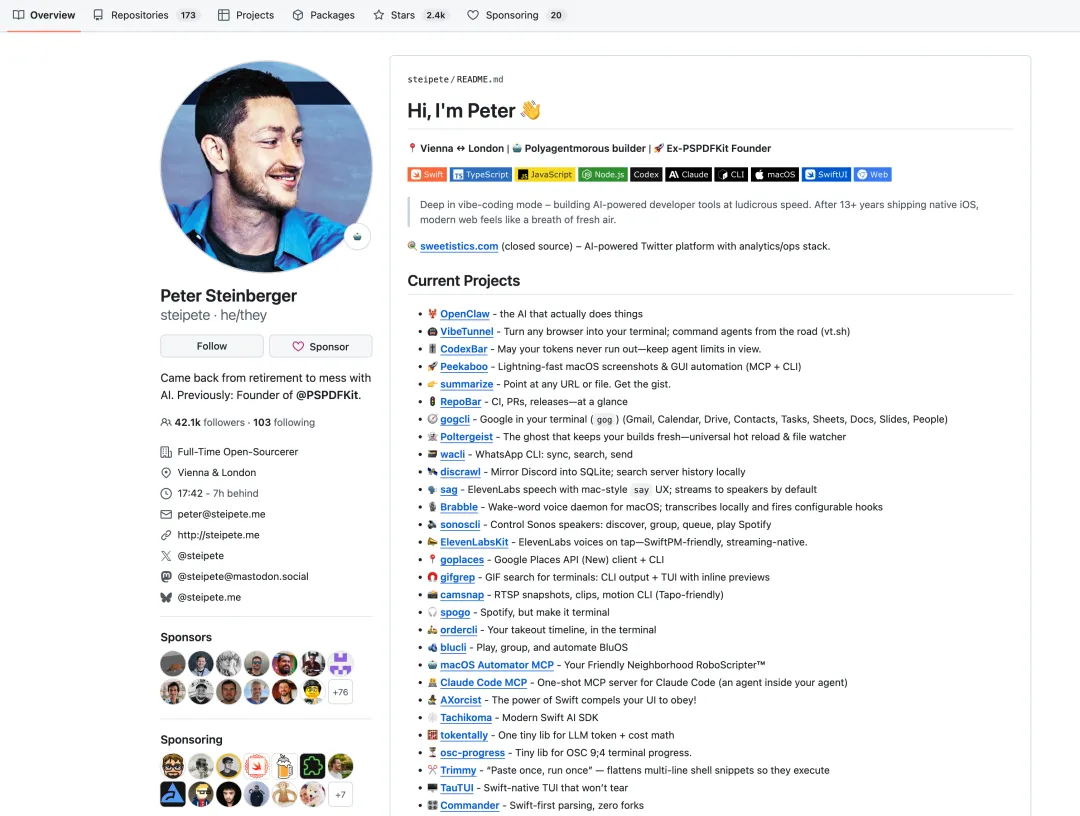Click the heart Sponsor button
This screenshot has width=1080, height=816.
pos(320,346)
